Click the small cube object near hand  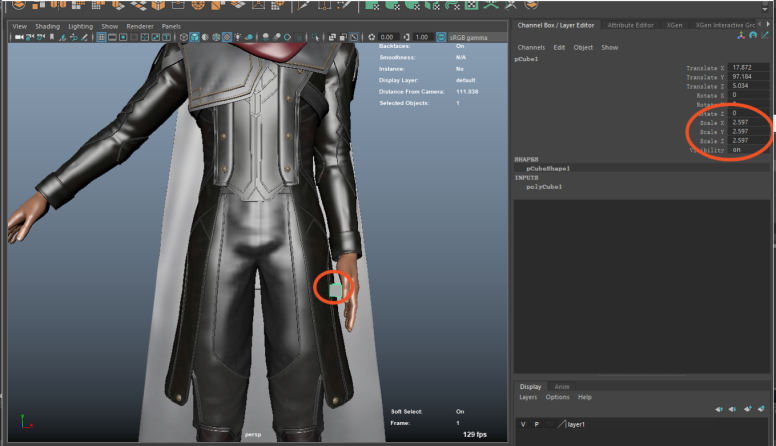tap(336, 289)
